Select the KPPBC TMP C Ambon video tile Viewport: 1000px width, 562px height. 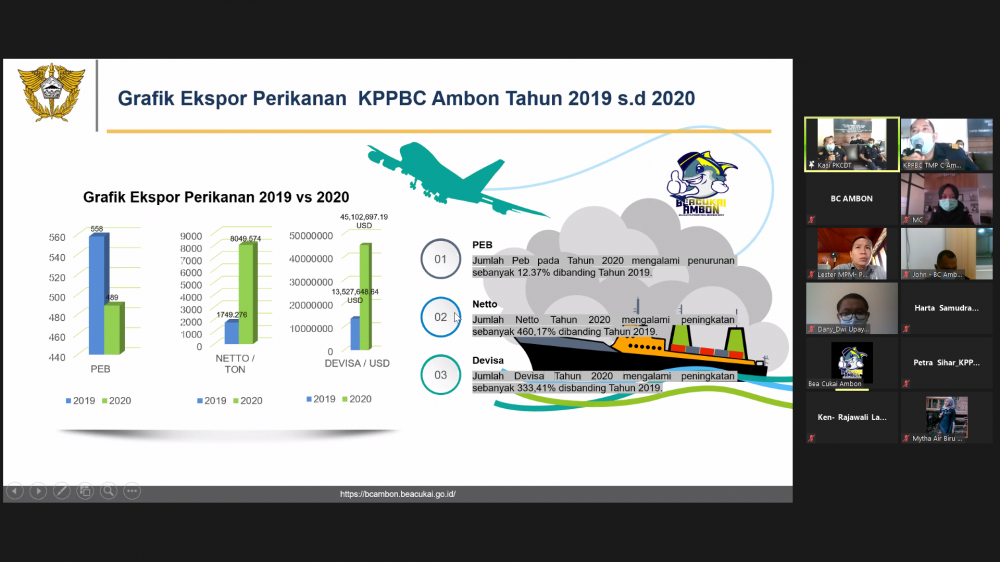tap(946, 144)
